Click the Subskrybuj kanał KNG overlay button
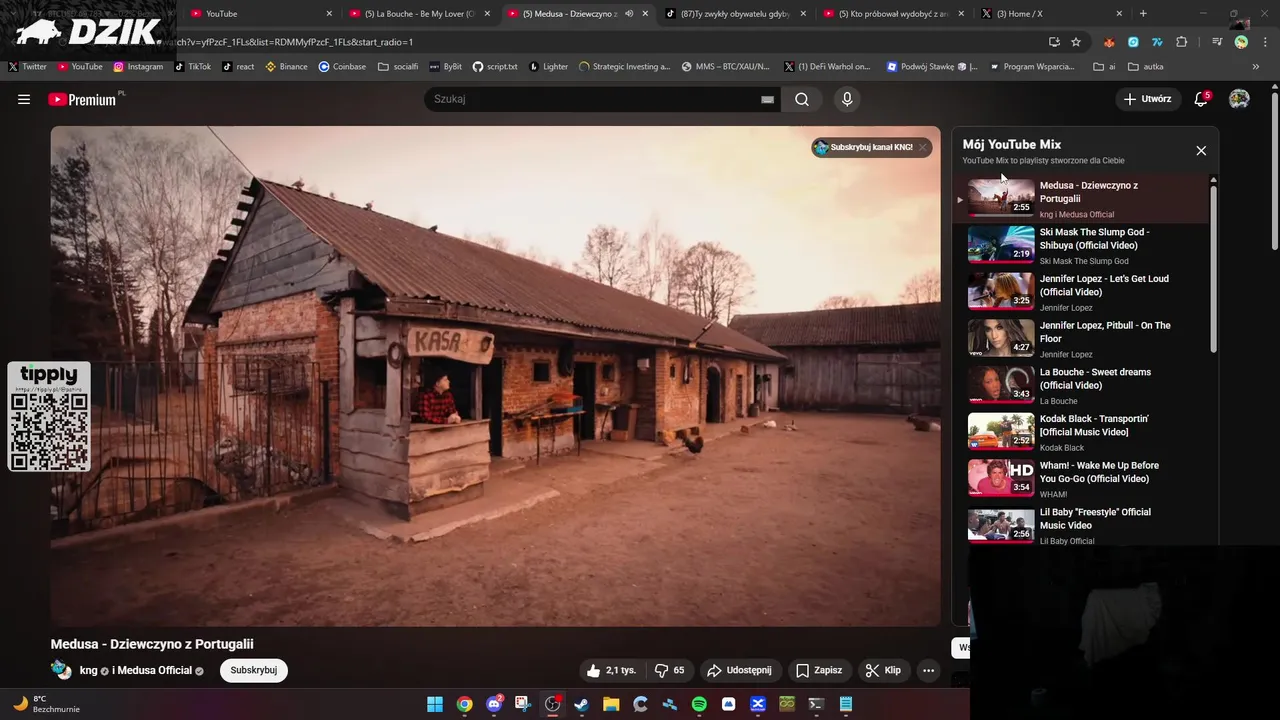This screenshot has width=1280, height=720. 864,147
